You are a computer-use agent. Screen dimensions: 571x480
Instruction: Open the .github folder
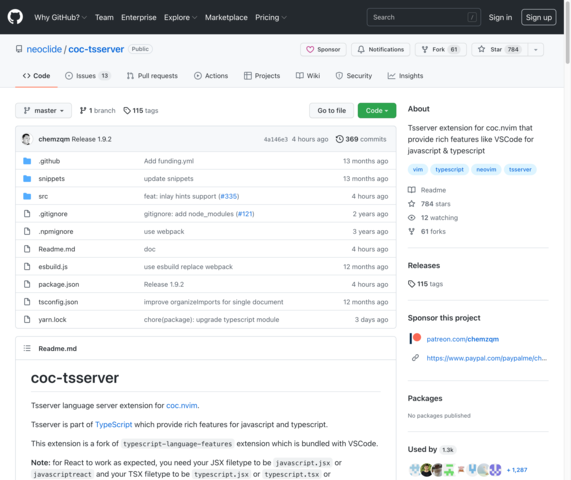click(49, 161)
